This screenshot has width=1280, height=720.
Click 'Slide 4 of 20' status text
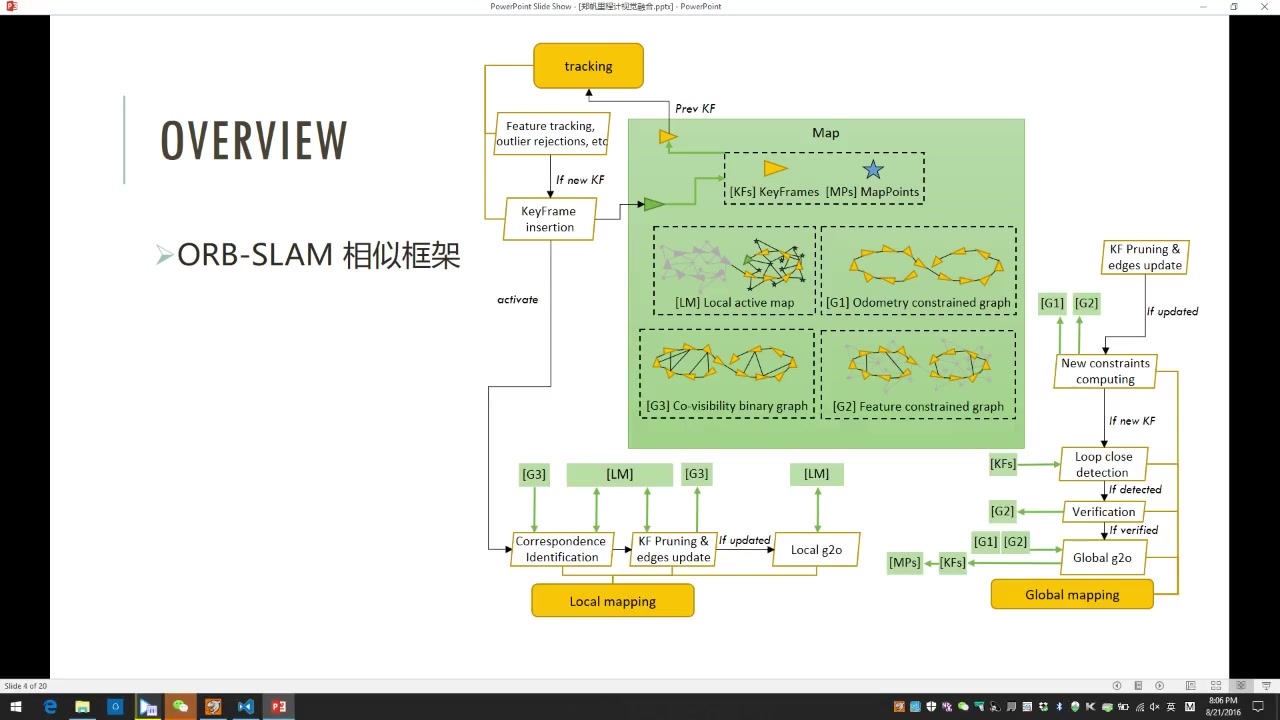tap(26, 686)
